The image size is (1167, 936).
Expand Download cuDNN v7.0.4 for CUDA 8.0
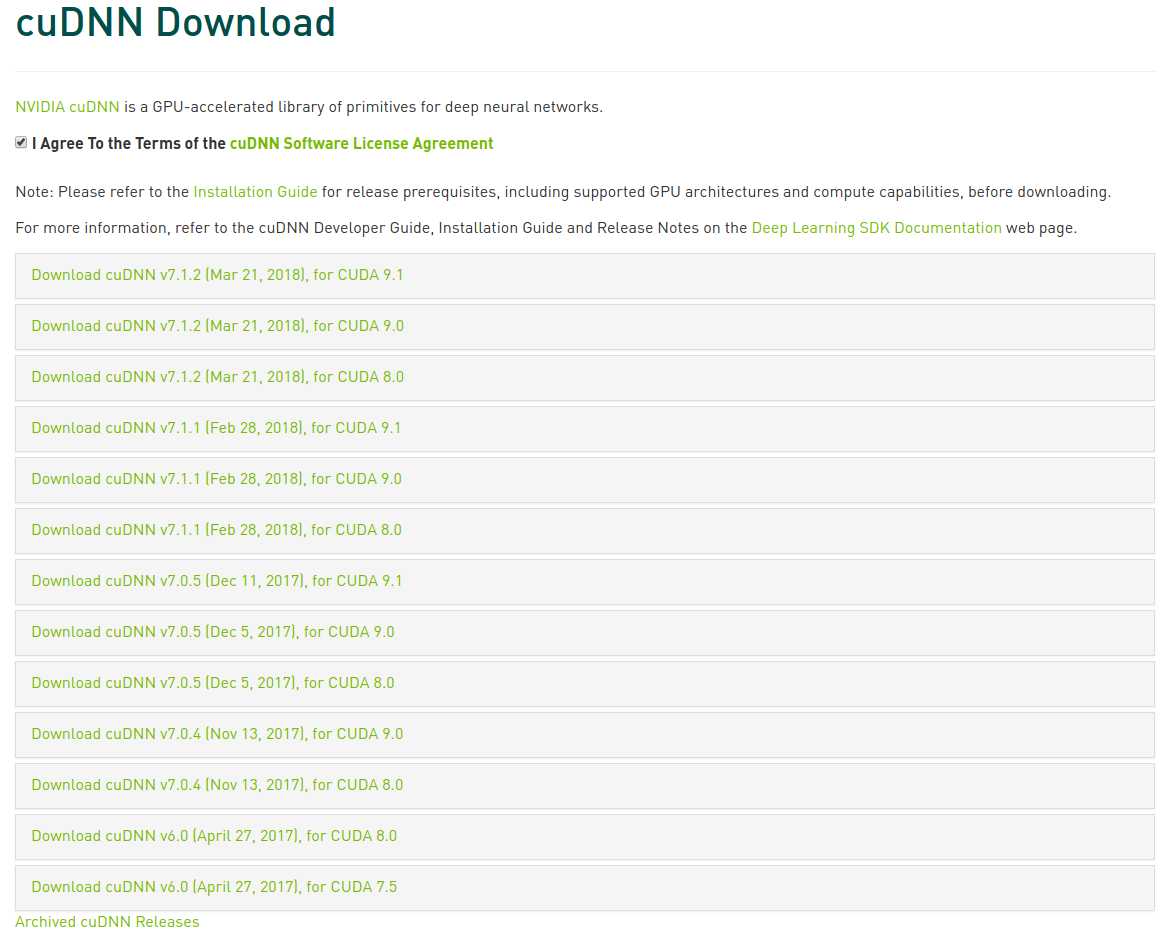pos(584,786)
